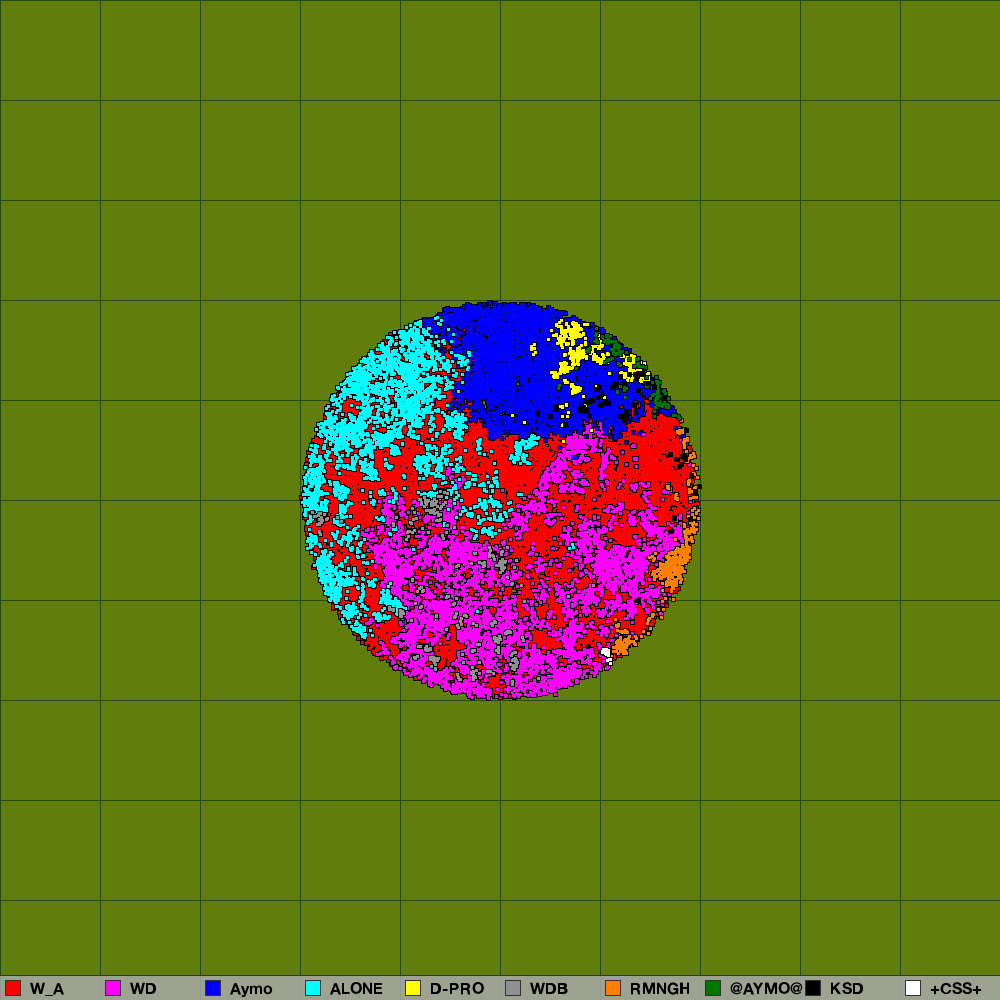This screenshot has height=1000, width=1000.
Task: Click the RMNGH team name label
Action: 660,989
